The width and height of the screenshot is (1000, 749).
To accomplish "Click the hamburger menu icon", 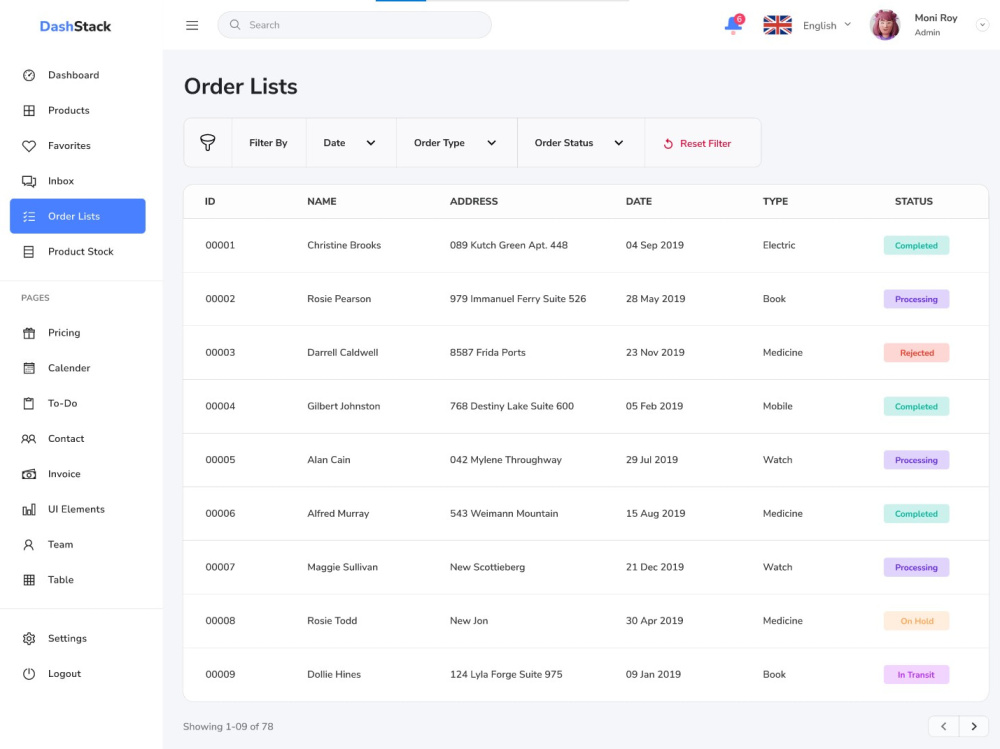I will pyautogui.click(x=192, y=26).
